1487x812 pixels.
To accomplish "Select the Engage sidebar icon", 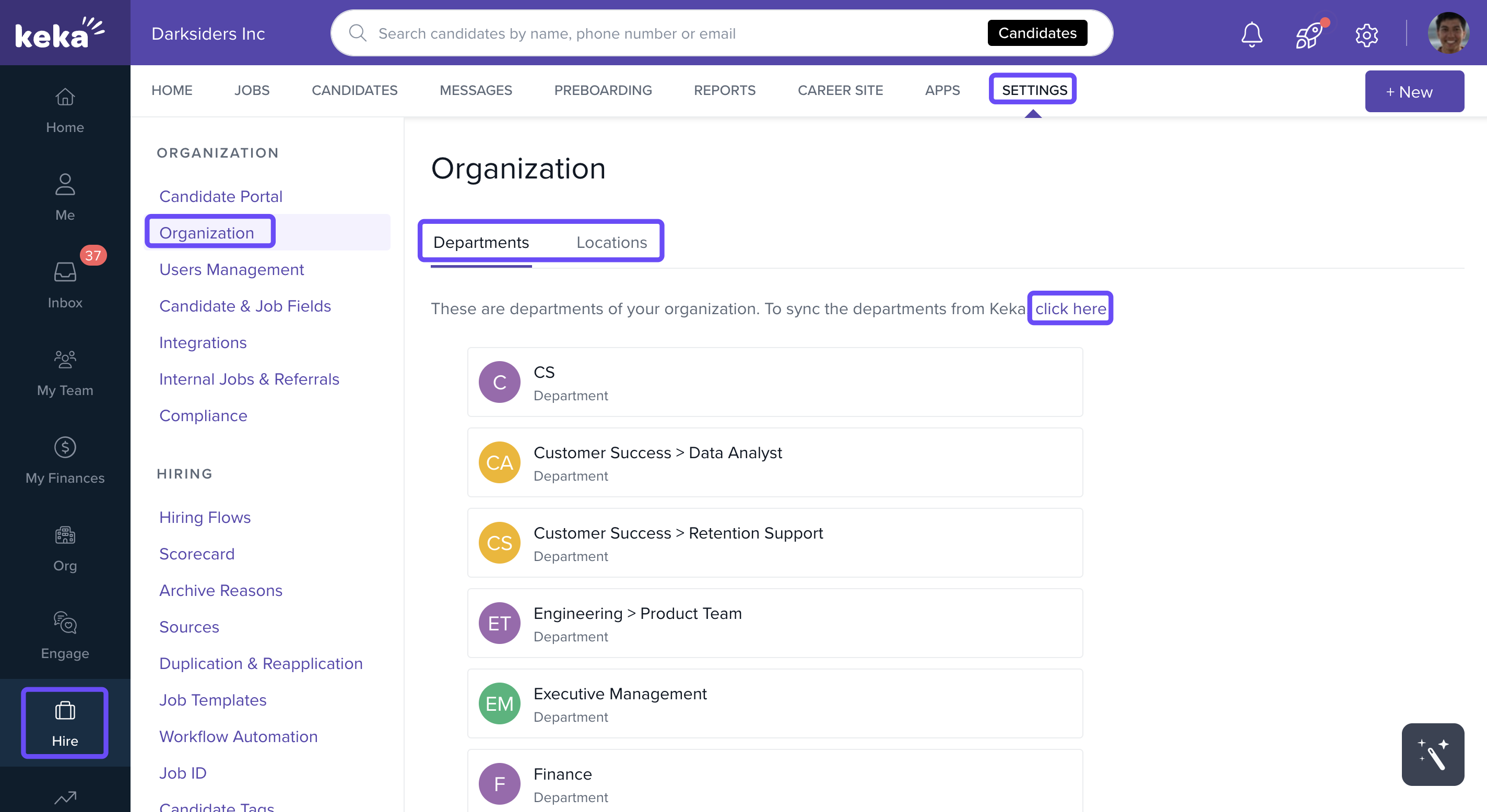I will 65,634.
